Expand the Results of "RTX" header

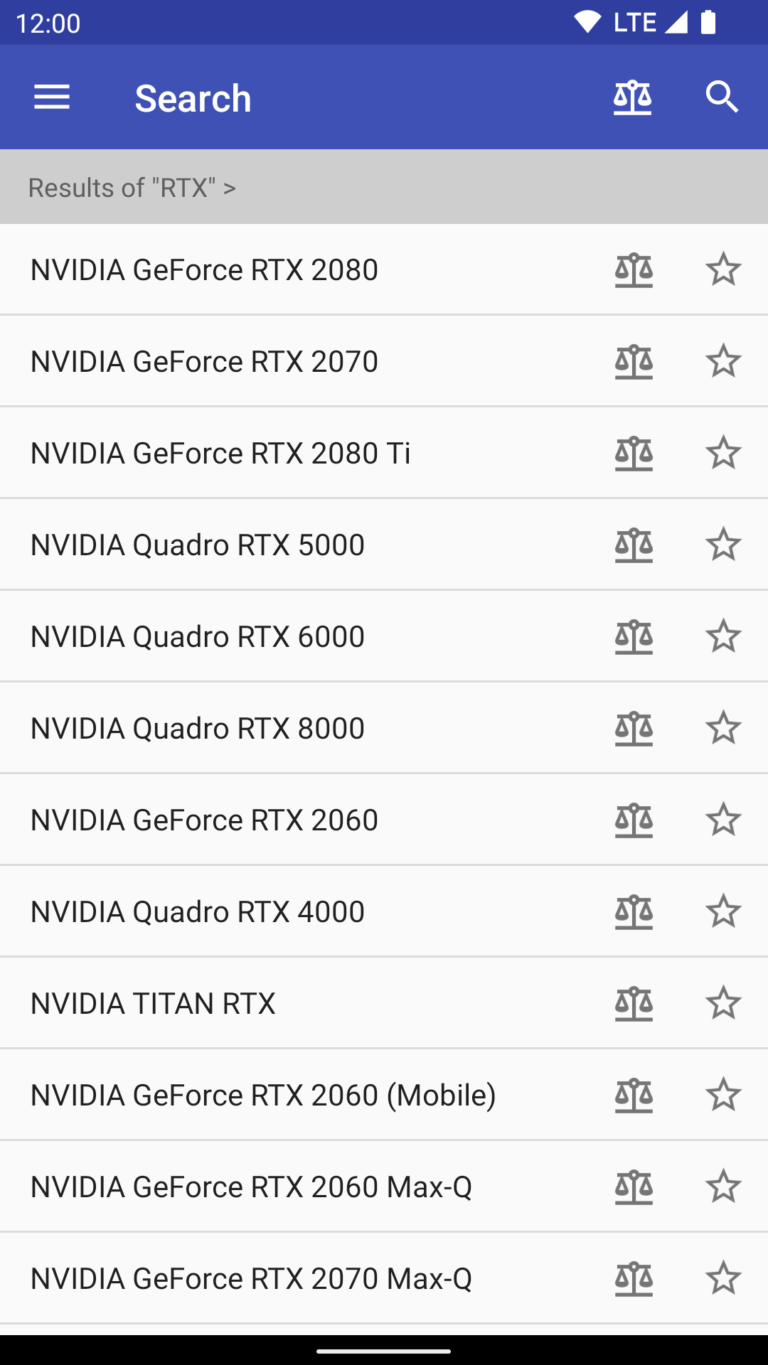[x=132, y=187]
